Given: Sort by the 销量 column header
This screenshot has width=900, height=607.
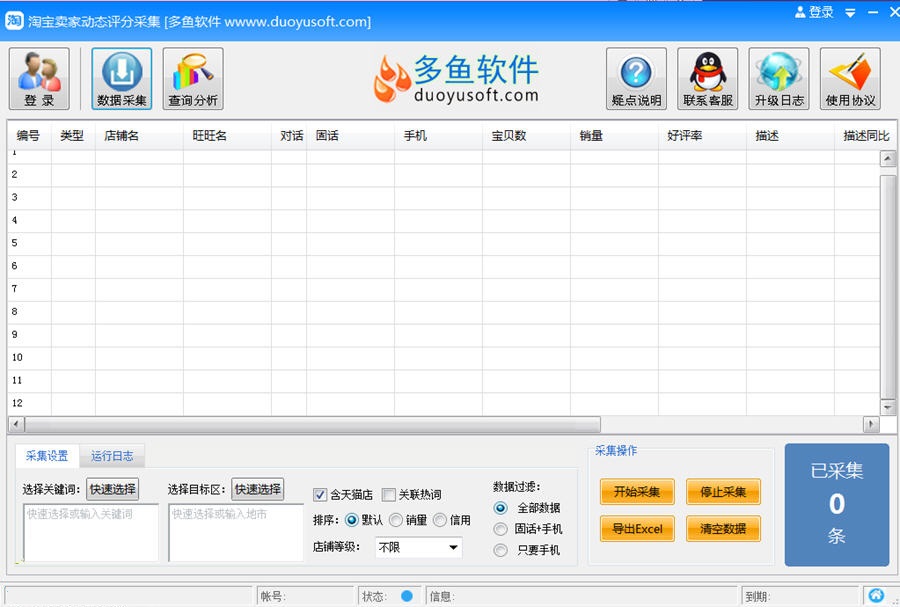Looking at the screenshot, I should click(x=614, y=136).
